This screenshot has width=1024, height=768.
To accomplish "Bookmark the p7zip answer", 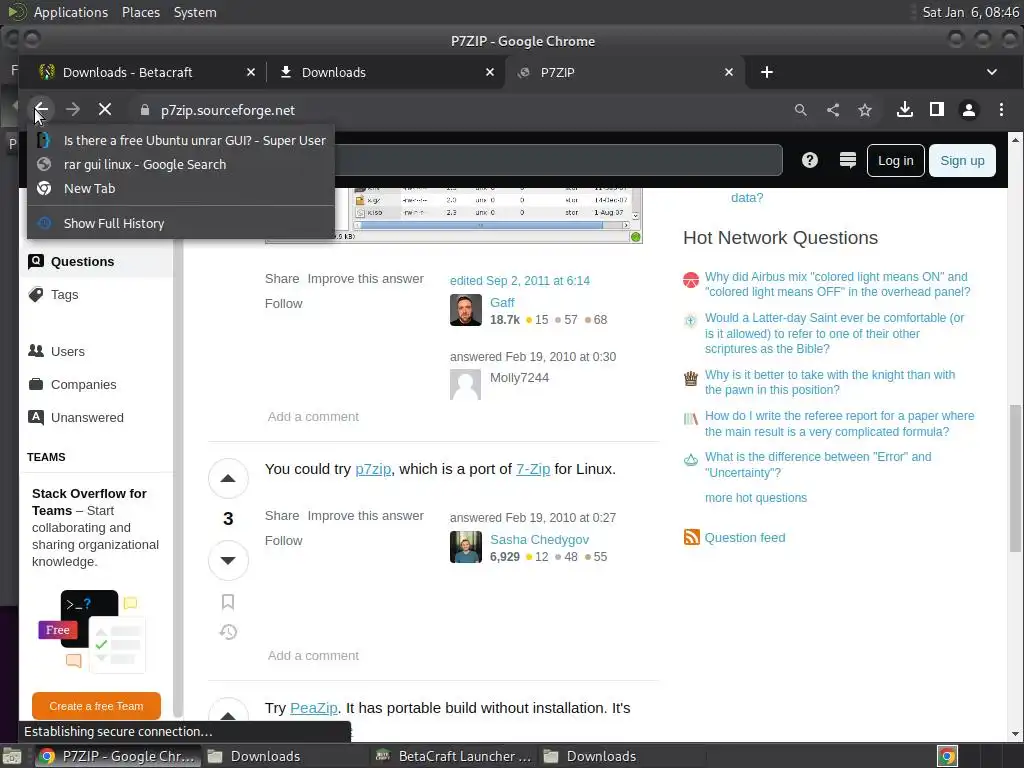I will pyautogui.click(x=228, y=601).
